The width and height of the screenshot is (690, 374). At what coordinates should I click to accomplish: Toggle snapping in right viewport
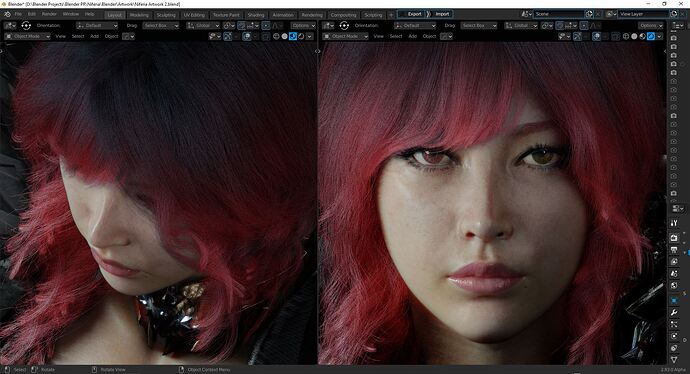tap(560, 26)
